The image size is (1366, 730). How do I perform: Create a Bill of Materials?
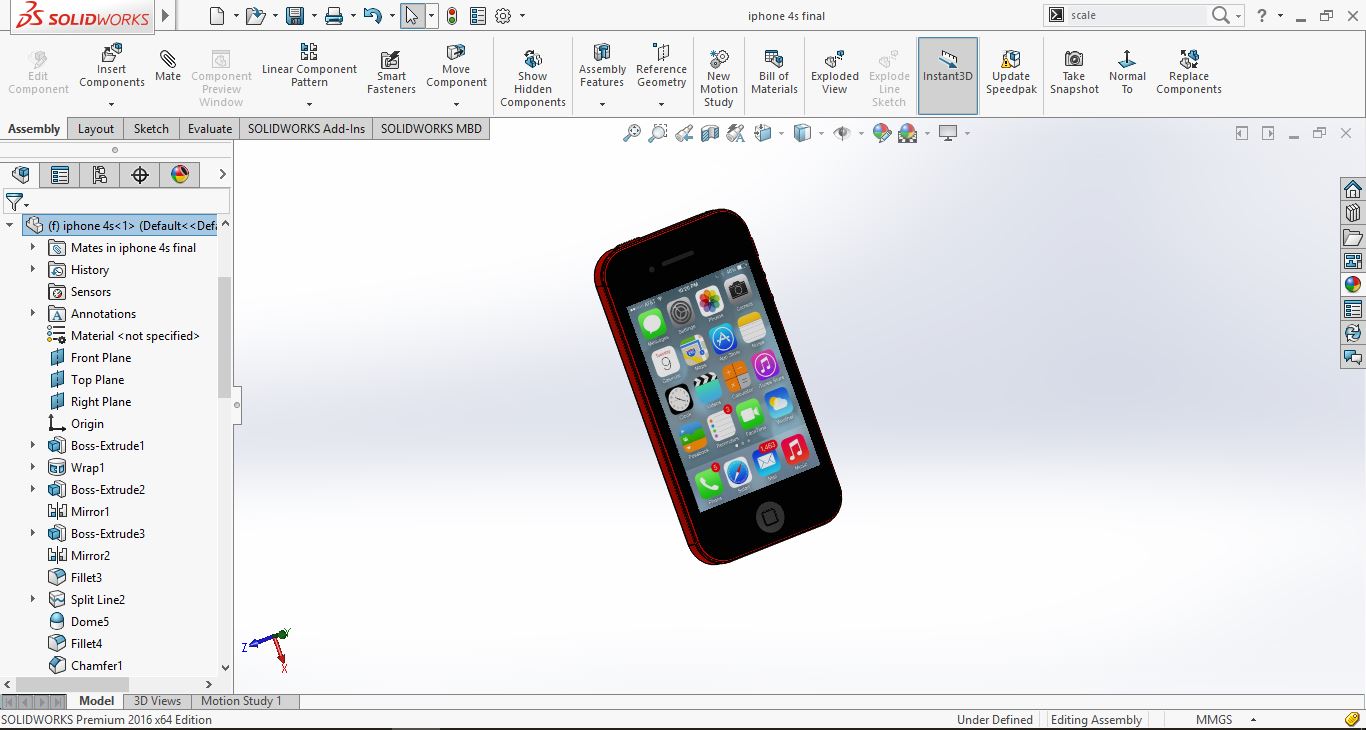point(774,72)
